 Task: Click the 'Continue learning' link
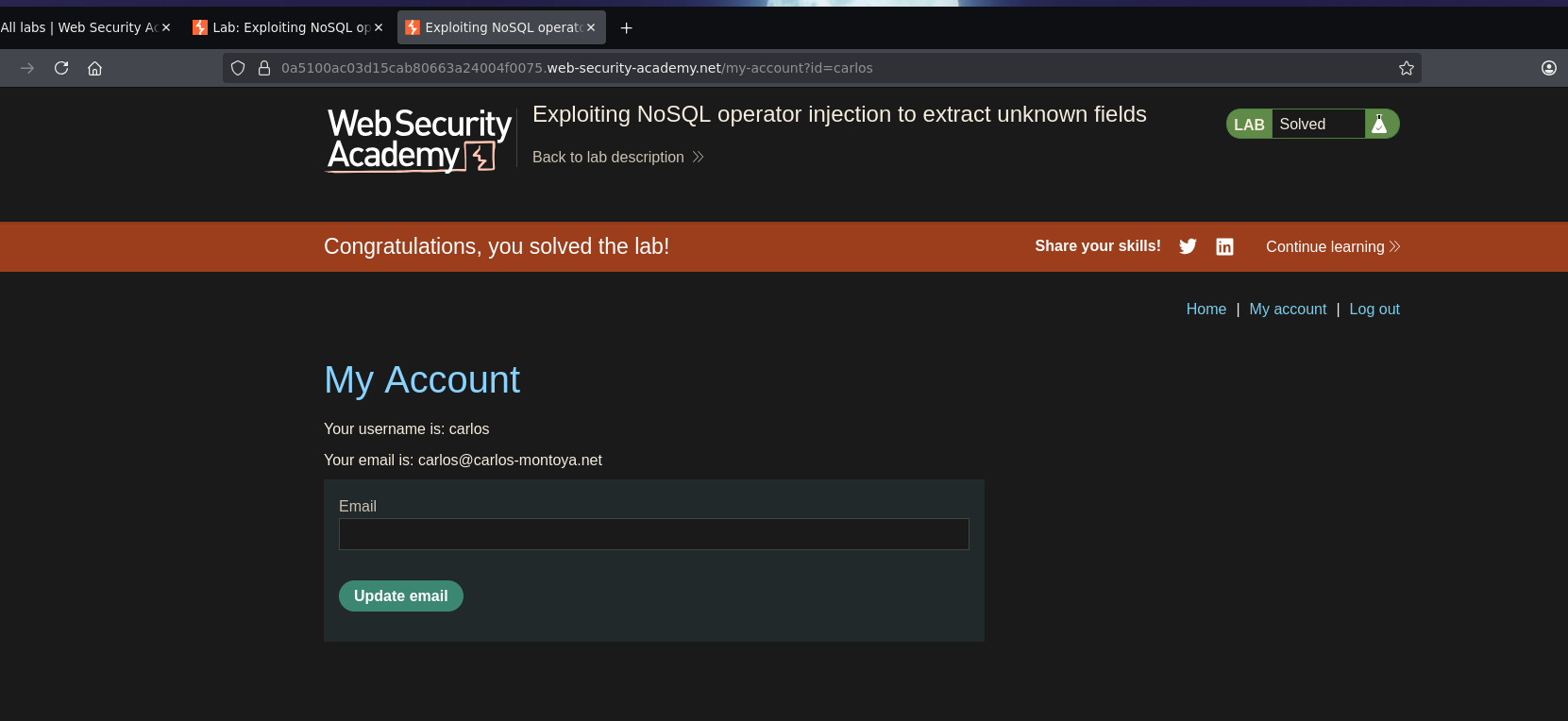tap(1333, 246)
